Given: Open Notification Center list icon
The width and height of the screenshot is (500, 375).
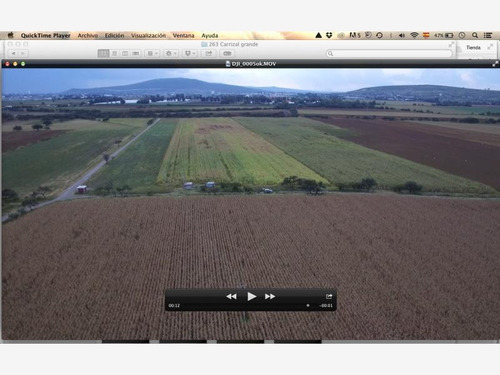Looking at the screenshot, I should click(488, 35).
